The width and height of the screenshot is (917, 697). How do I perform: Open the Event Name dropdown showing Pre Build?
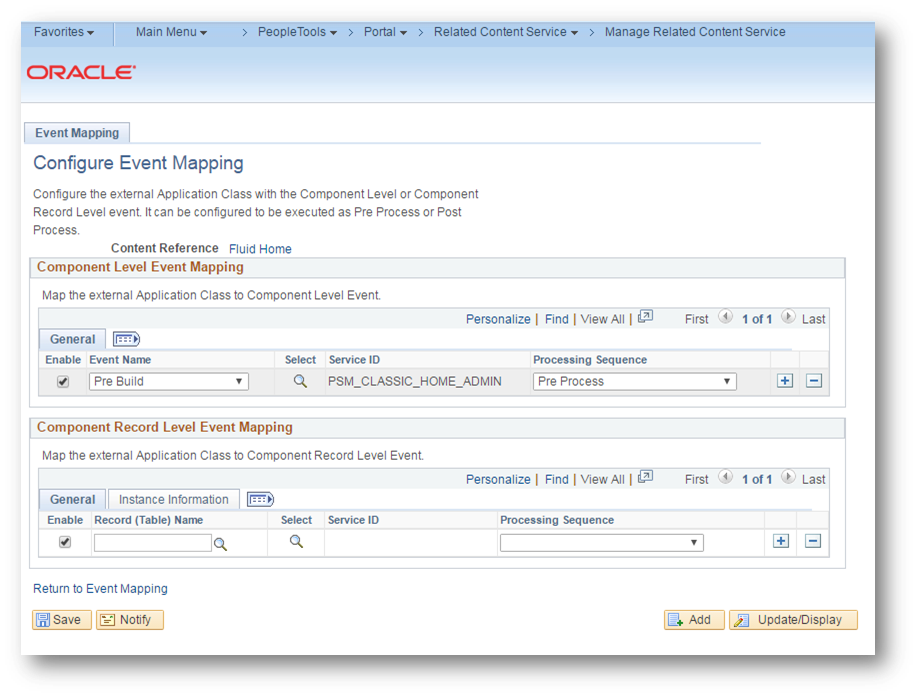click(168, 381)
